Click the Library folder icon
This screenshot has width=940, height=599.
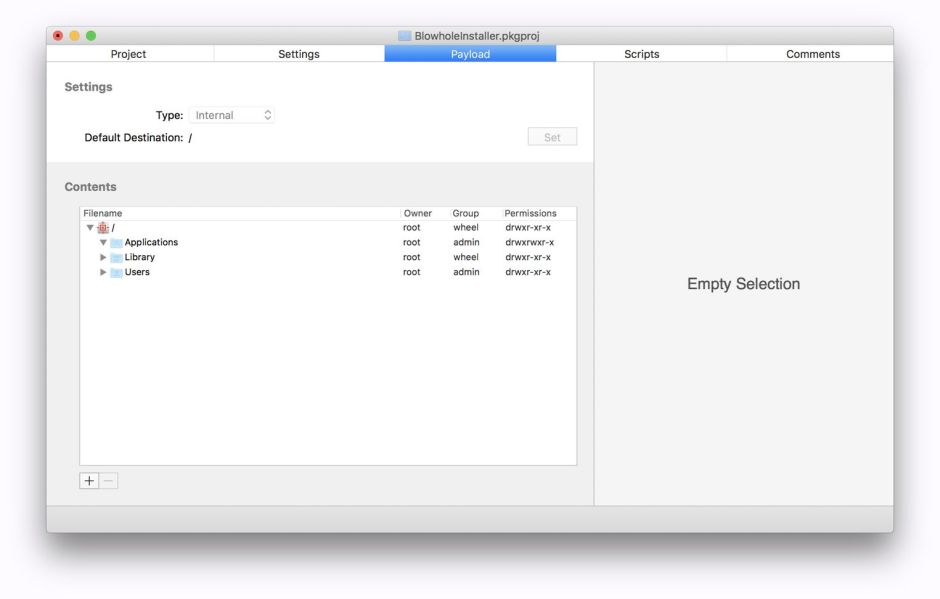[116, 258]
